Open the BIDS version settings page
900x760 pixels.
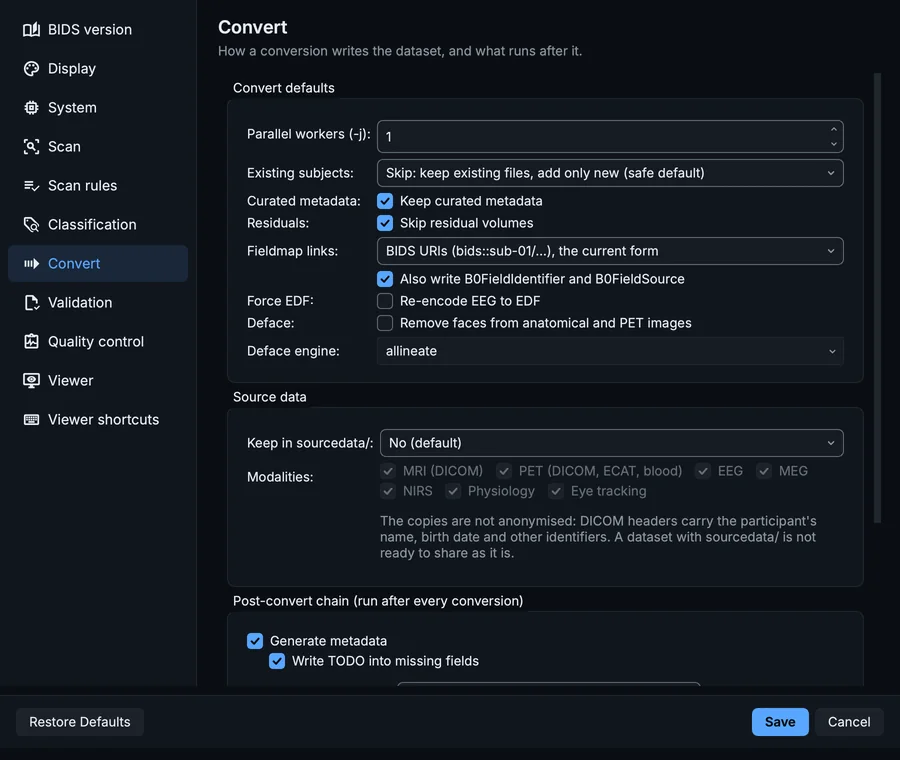click(x=98, y=29)
